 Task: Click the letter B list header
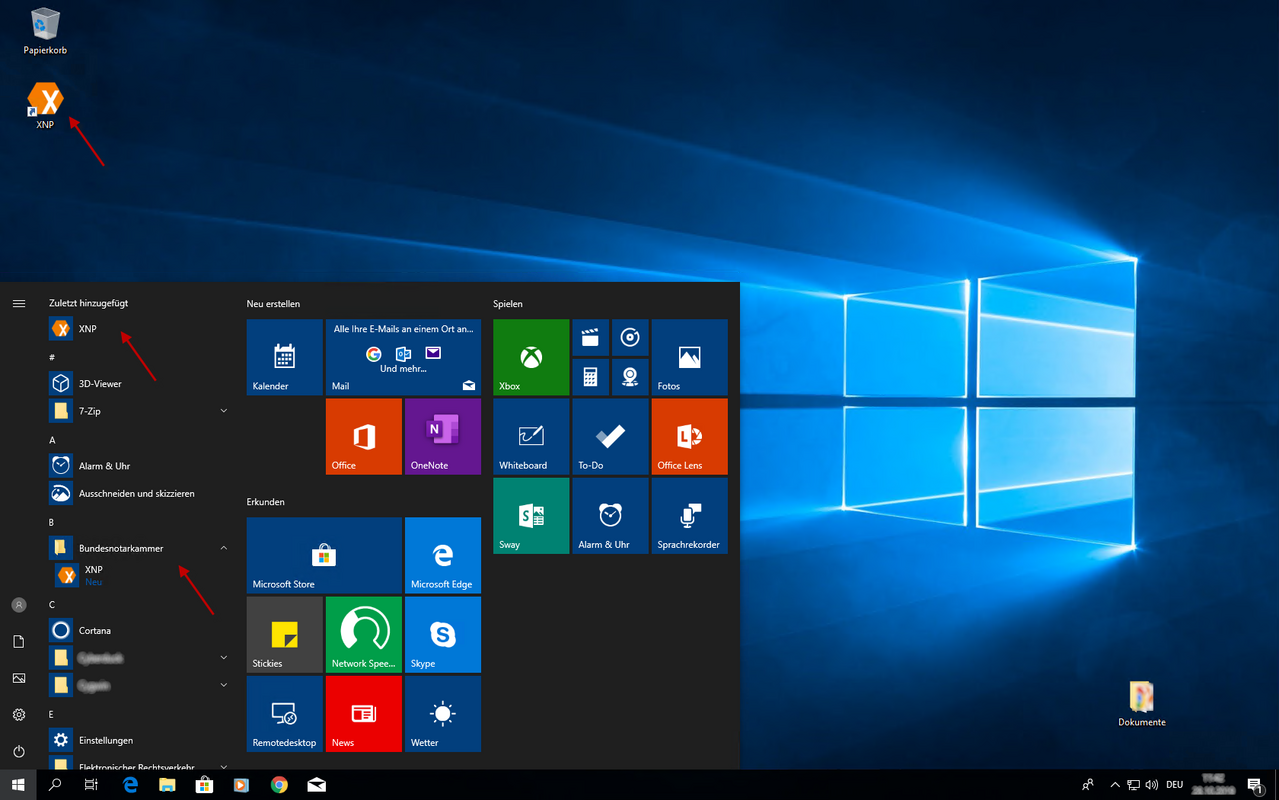(52, 522)
